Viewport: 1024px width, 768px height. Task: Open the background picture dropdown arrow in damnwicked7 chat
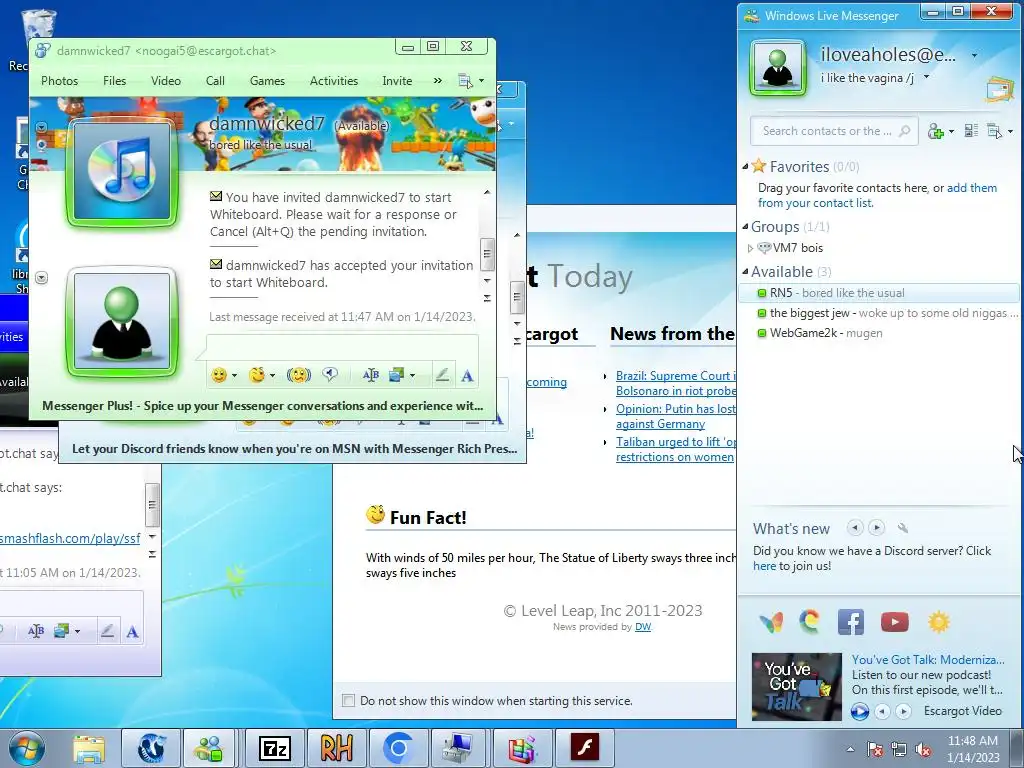tap(412, 376)
